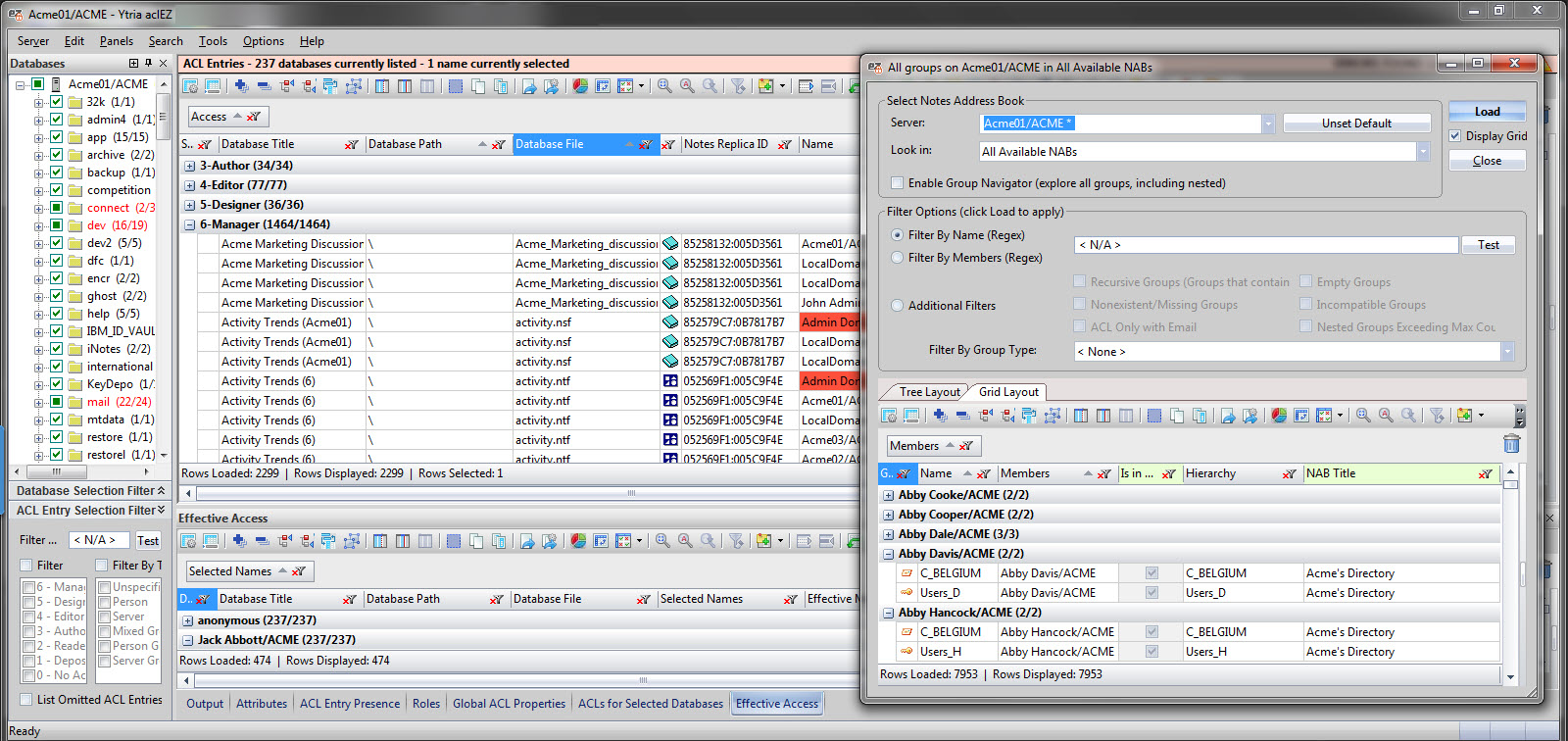Click Test button next to regex field in dialog
The image size is (1568, 741).
pyautogui.click(x=1489, y=245)
